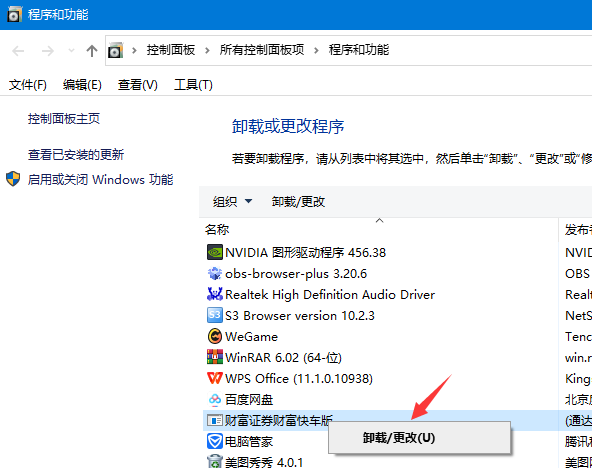Click the 程序和功能 breadcrumb
This screenshot has width=592, height=468.
click(359, 50)
